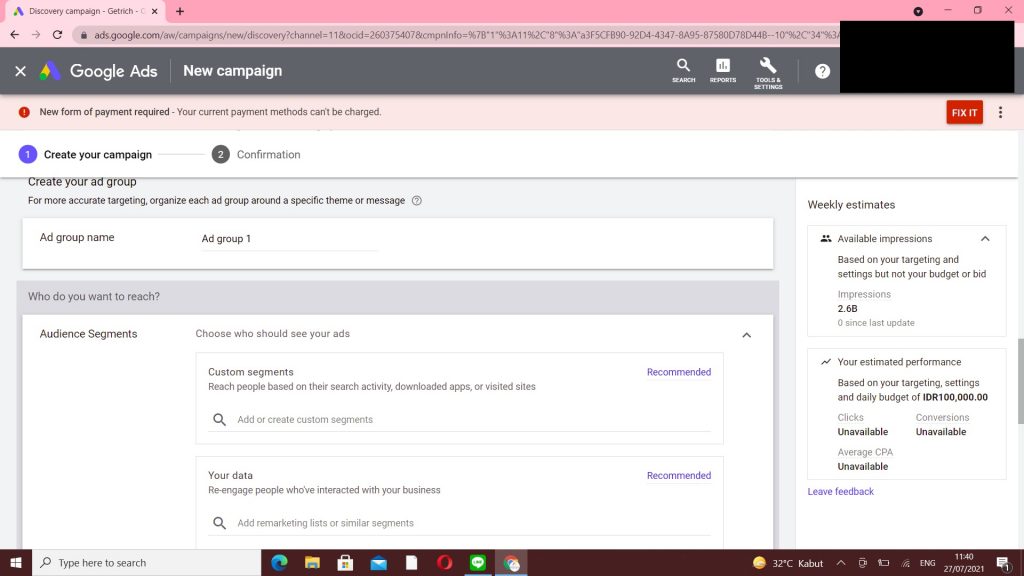This screenshot has height=576, width=1024.
Task: Click the Recommended label on Custom segments
Action: point(678,371)
